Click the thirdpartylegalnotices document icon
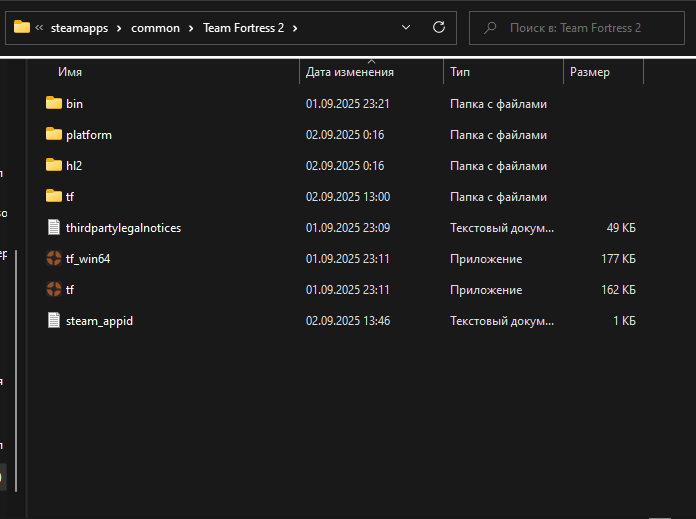This screenshot has height=519, width=696. pyautogui.click(x=54, y=227)
